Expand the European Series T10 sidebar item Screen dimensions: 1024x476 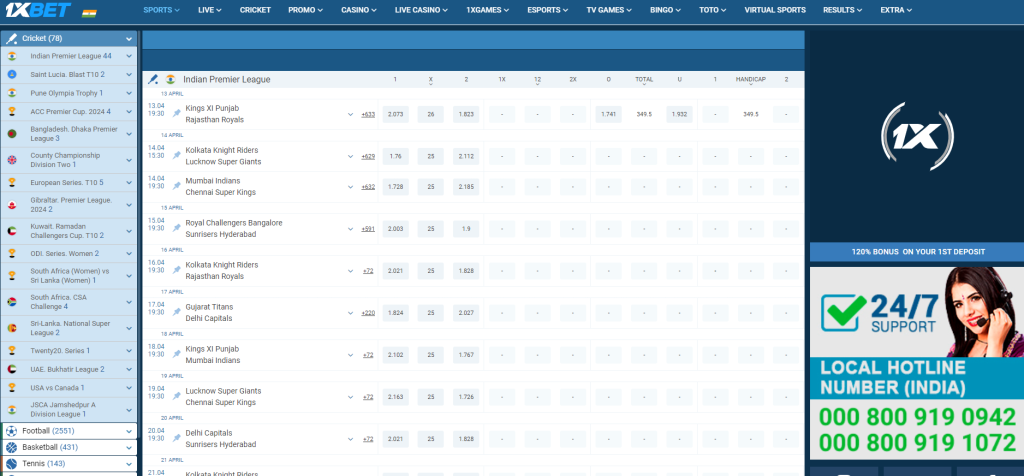click(x=129, y=182)
